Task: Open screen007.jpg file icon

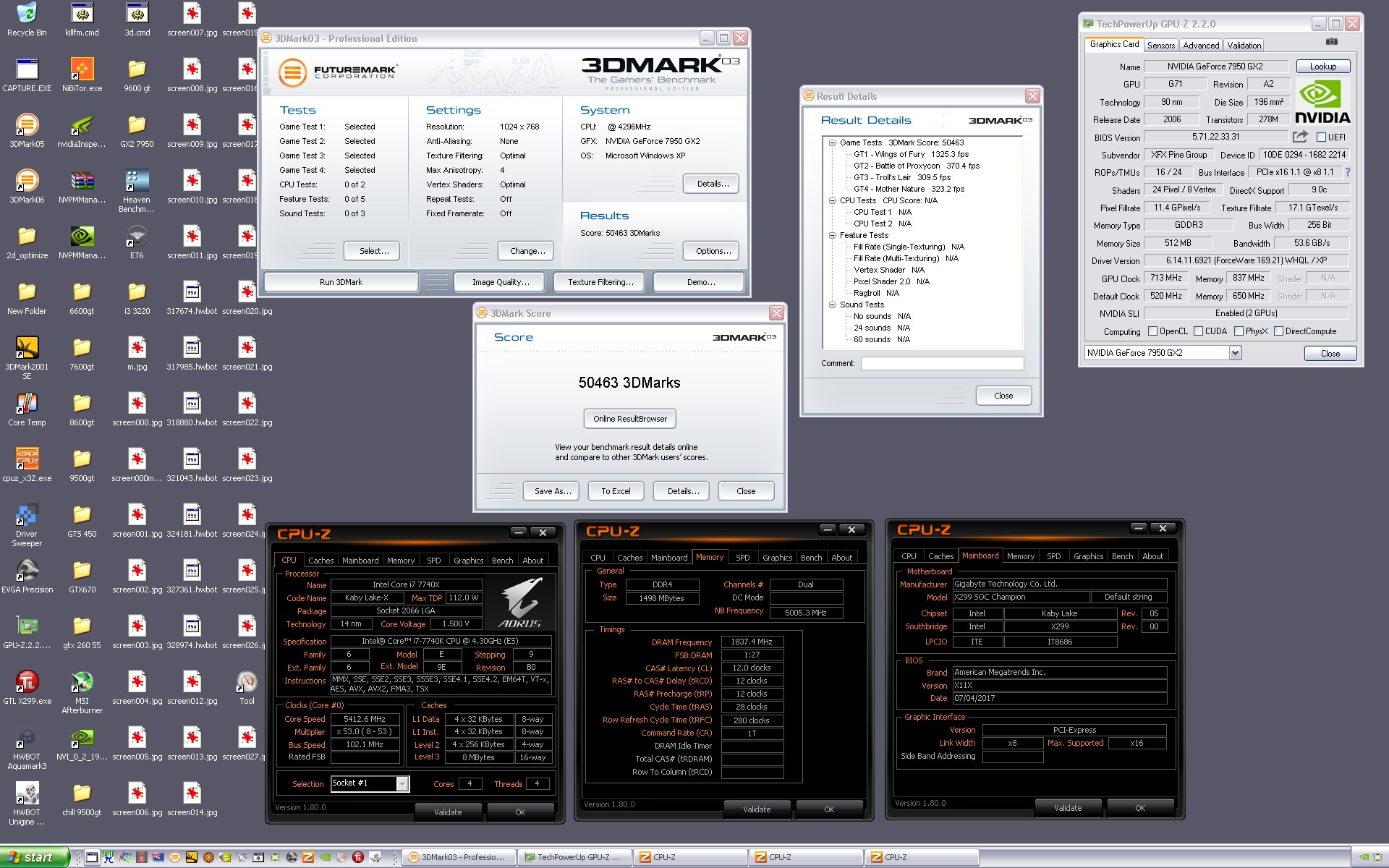Action: 192,20
